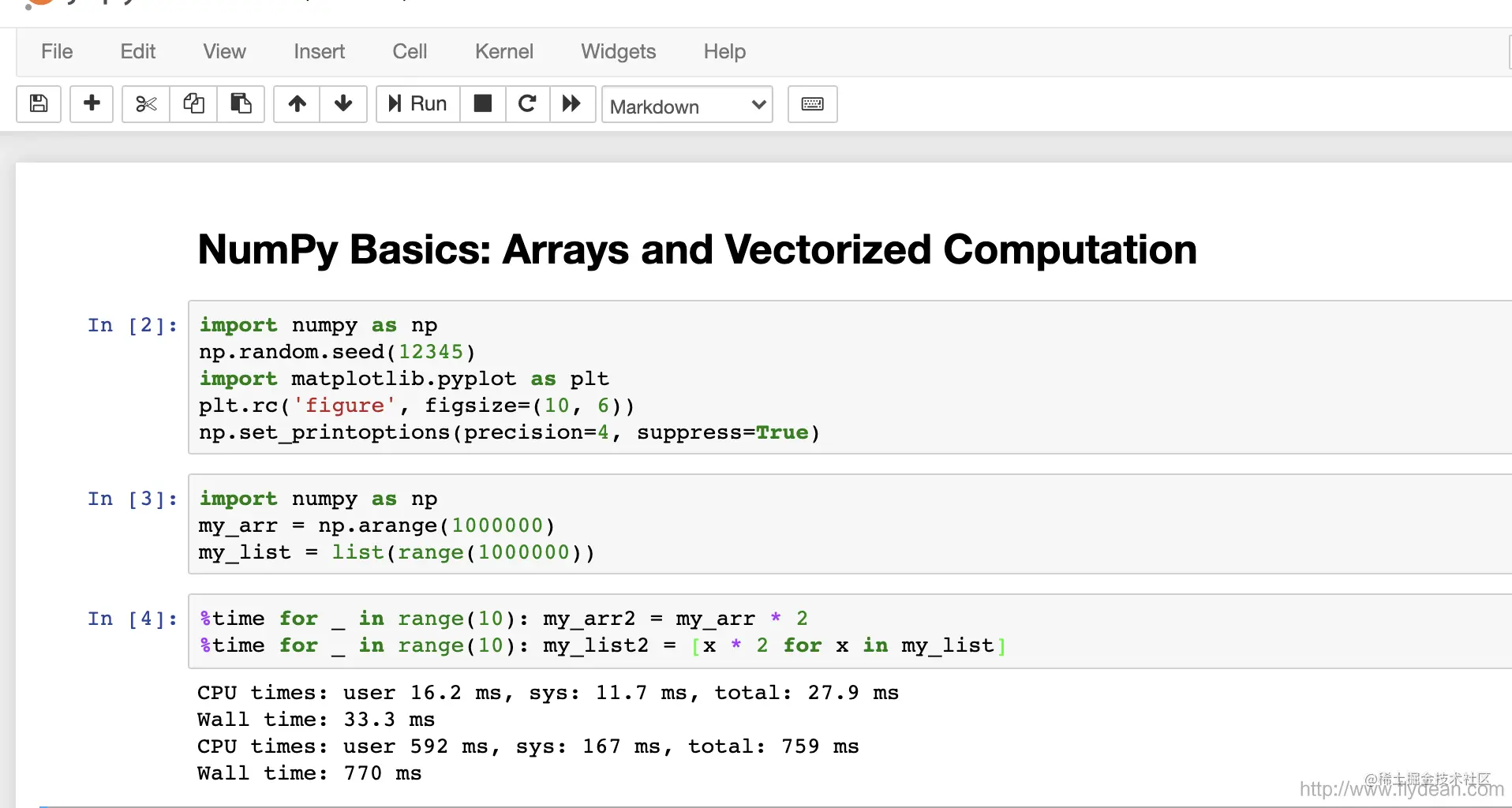Click into the In [2] code cell
Viewport: 1512px width, 808px height.
pyautogui.click(x=850, y=377)
